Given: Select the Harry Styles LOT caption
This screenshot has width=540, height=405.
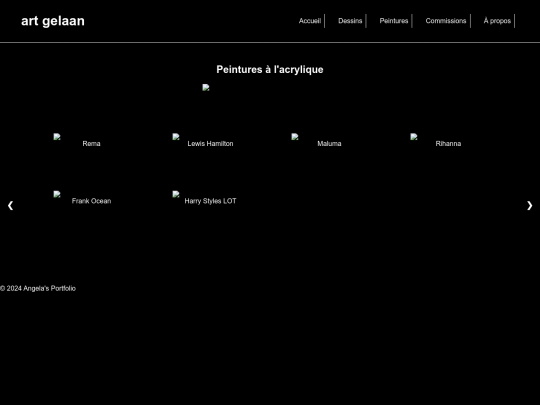Looking at the screenshot, I should [210, 201].
